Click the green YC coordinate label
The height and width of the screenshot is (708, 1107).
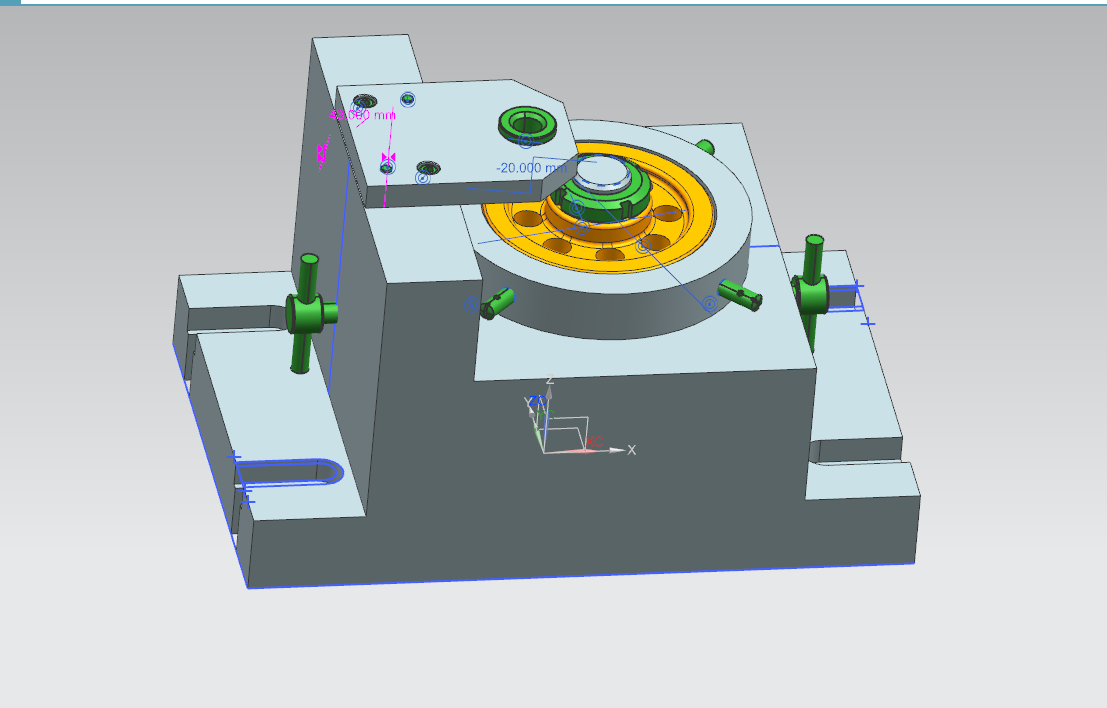(548, 416)
